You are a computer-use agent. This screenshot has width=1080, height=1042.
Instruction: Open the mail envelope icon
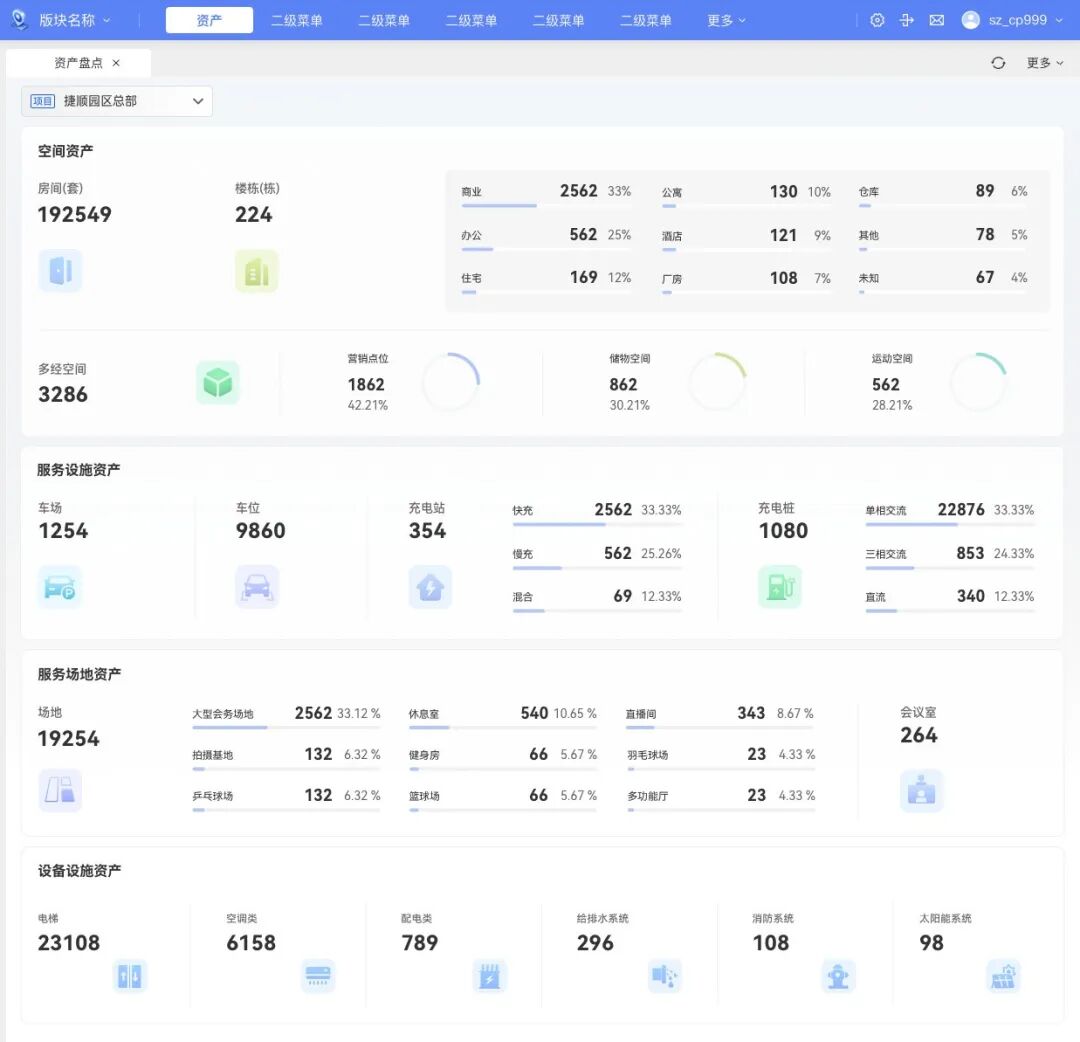tap(936, 20)
